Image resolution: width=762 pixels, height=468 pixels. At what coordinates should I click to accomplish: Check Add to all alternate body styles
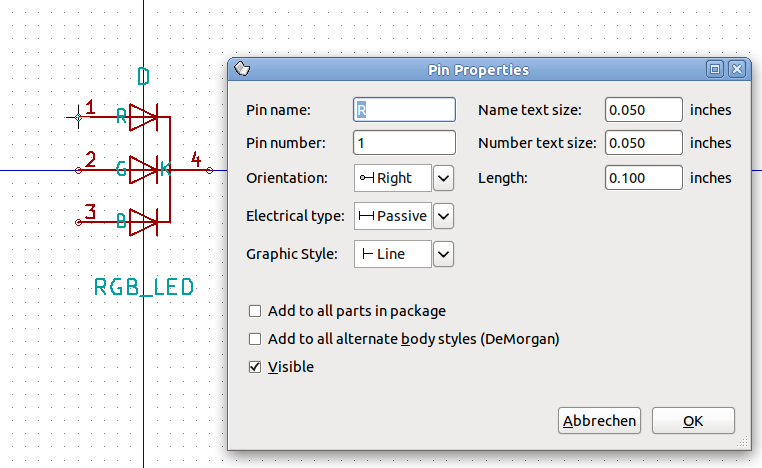click(255, 339)
